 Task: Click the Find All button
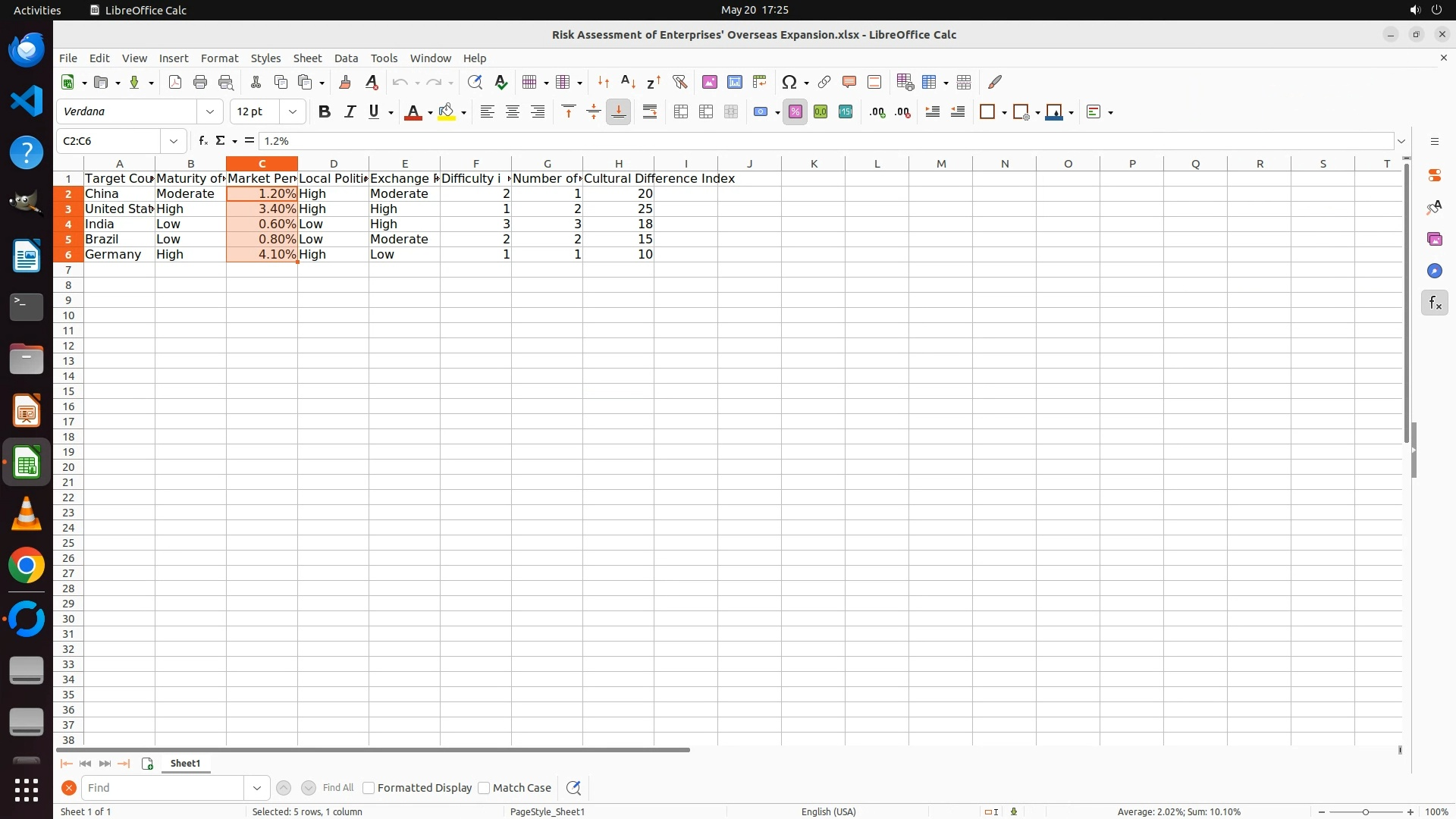tap(337, 788)
